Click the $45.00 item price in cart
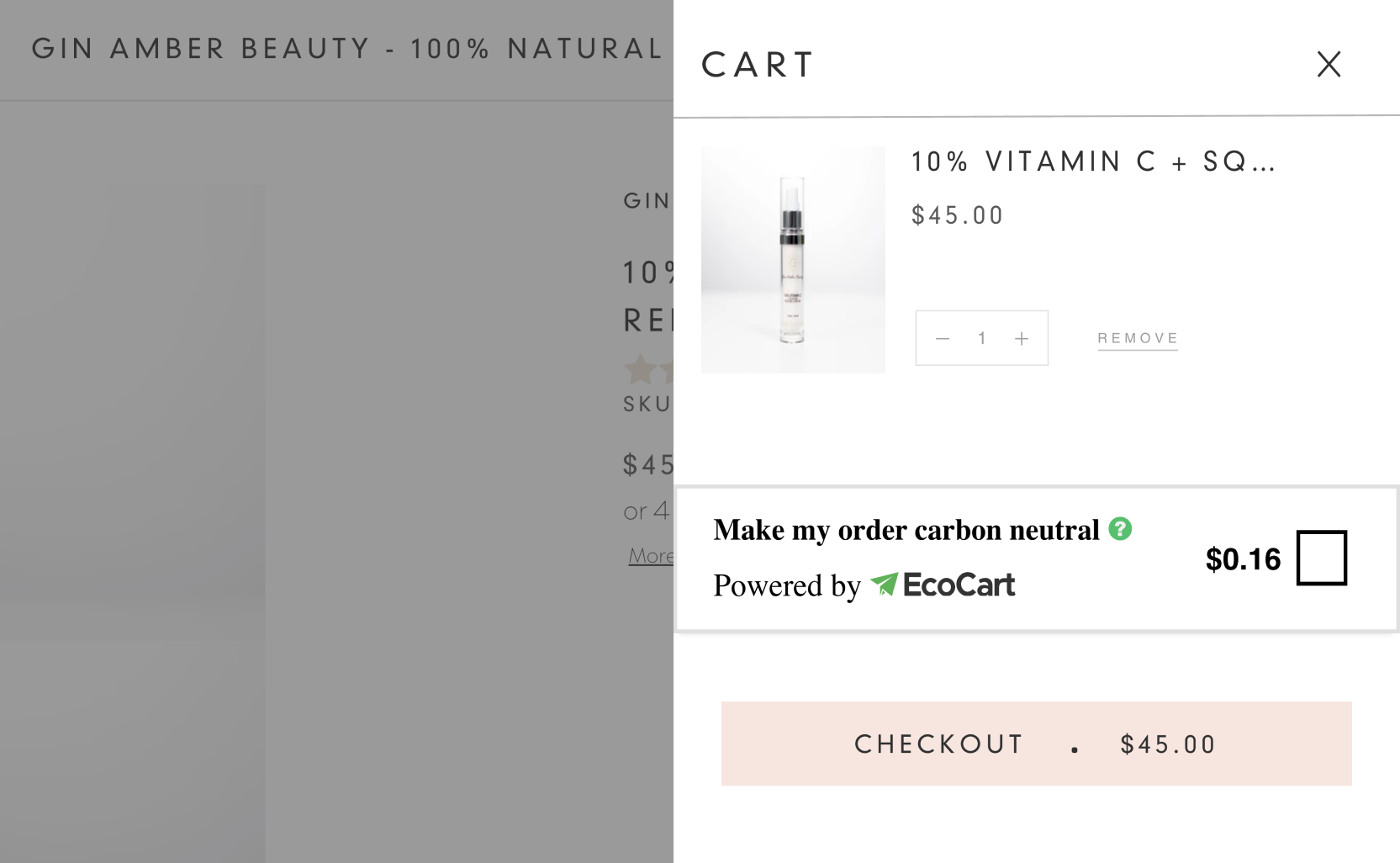The image size is (1400, 863). pos(958,215)
